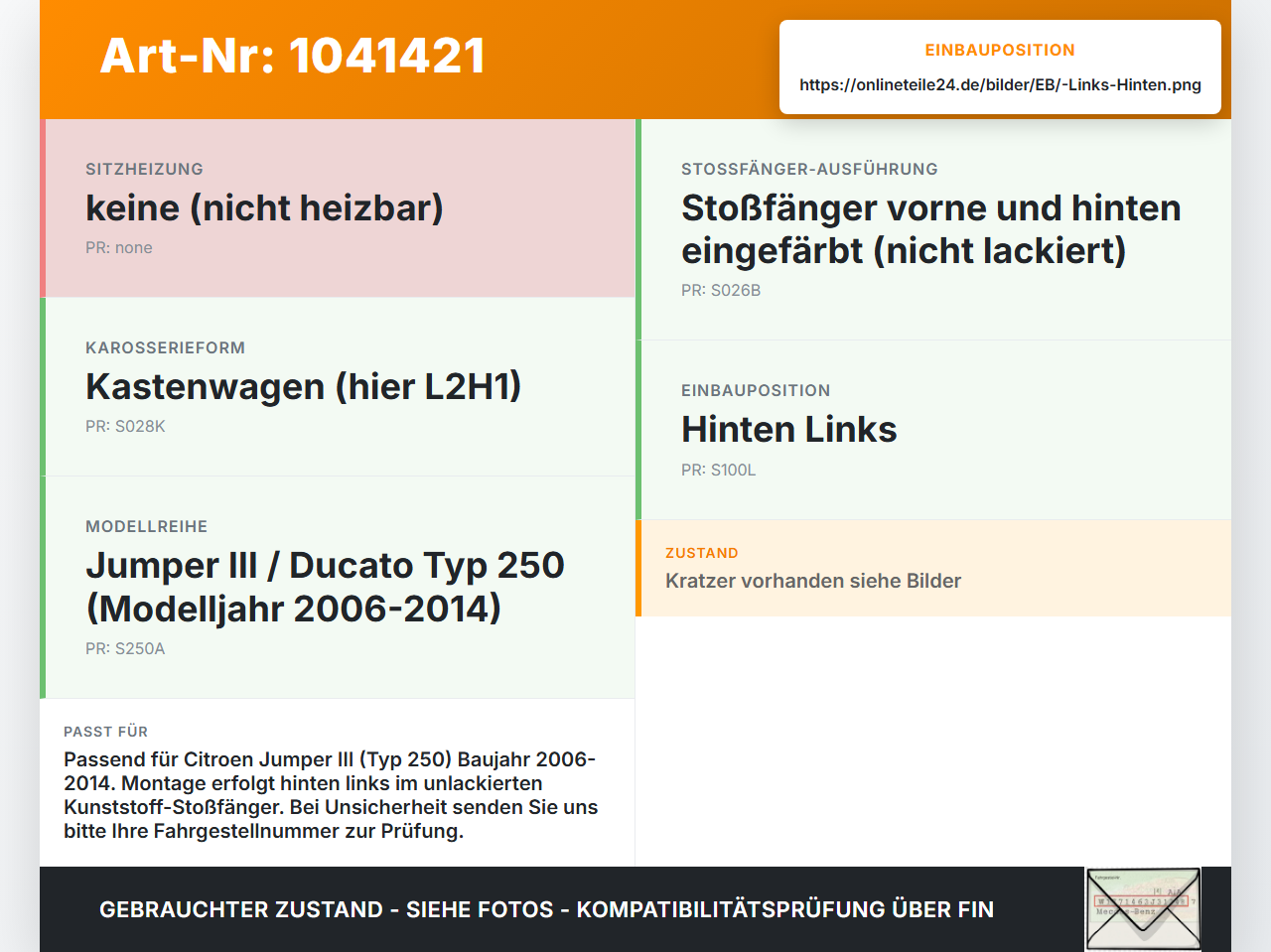
Task: Click the Passt für compatibility paragraph
Action: (x=331, y=795)
